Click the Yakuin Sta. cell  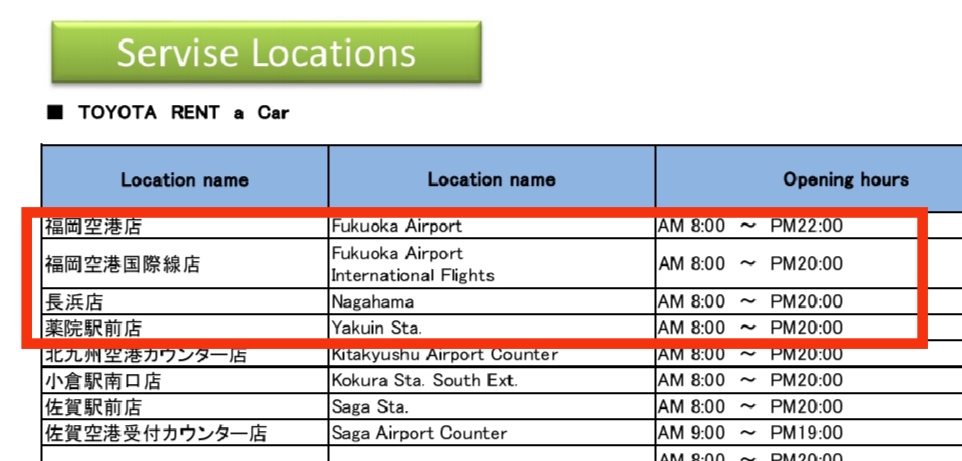coord(376,328)
